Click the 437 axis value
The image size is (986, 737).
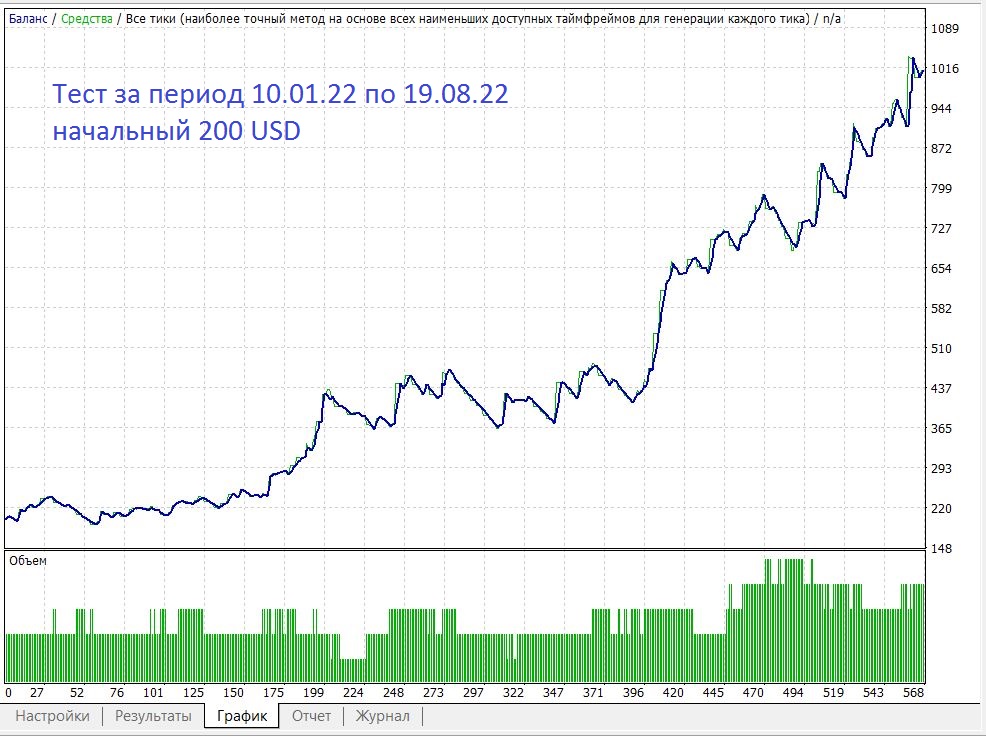coord(941,389)
